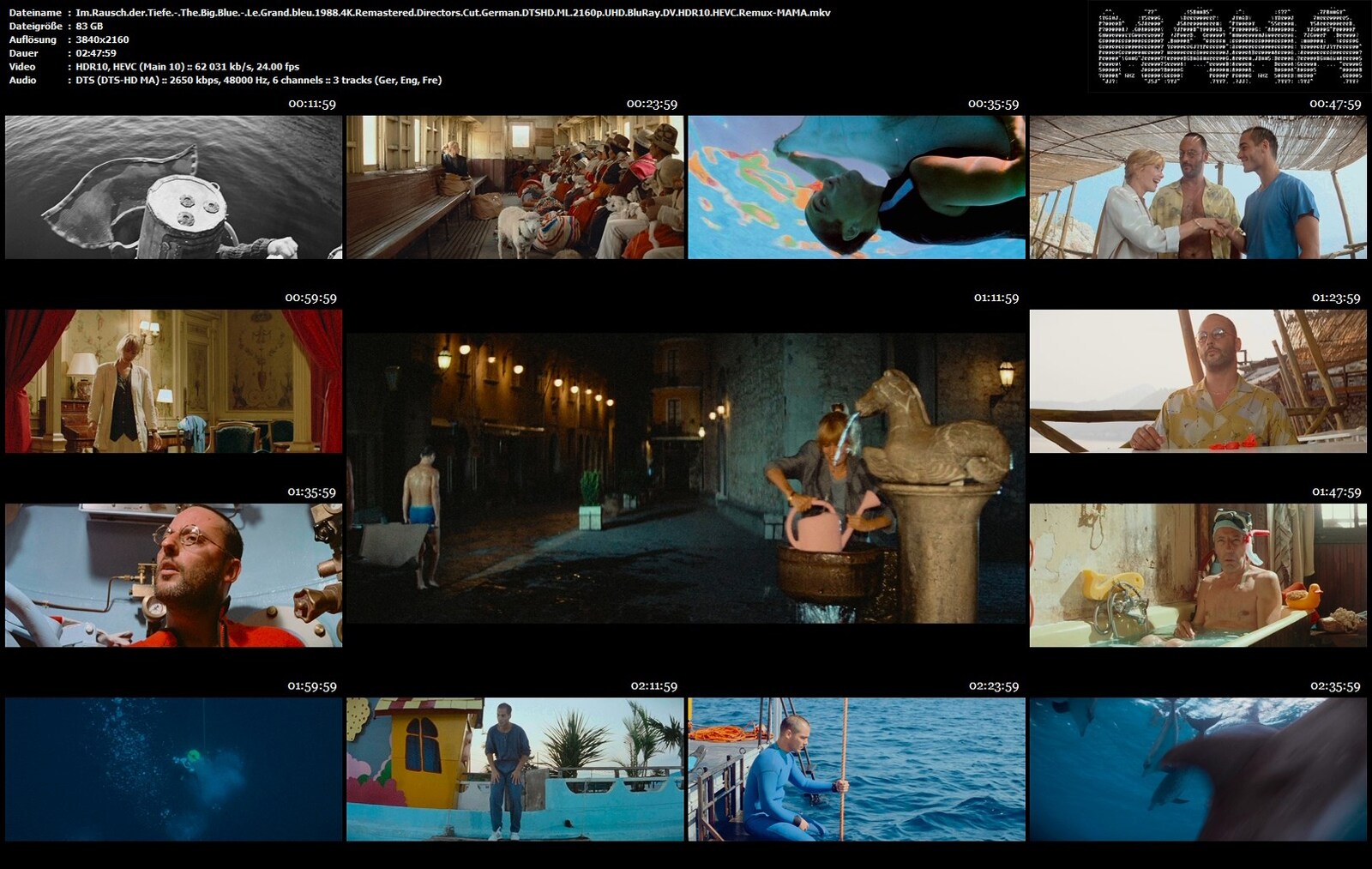Click the 00:35:59 timestamp
The width and height of the screenshot is (1372, 869).
(x=993, y=104)
